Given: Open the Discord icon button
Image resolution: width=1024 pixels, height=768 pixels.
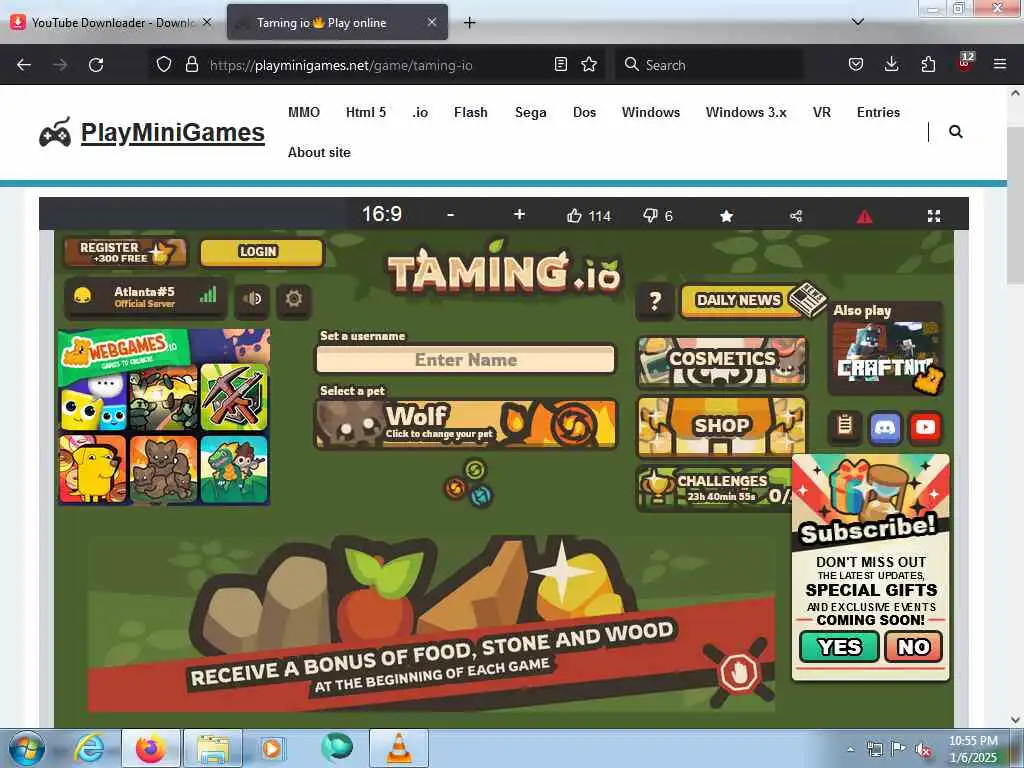Looking at the screenshot, I should coord(885,428).
